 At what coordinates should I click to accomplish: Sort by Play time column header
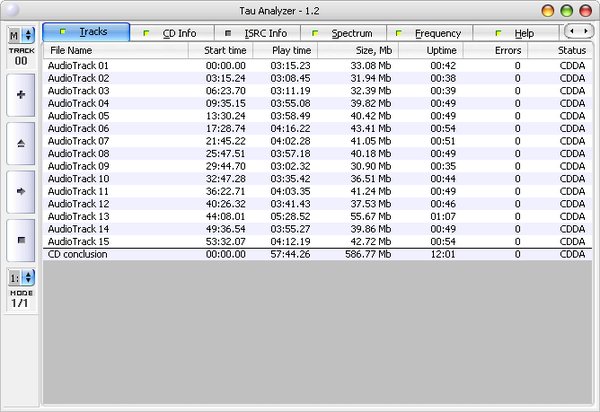(x=285, y=50)
